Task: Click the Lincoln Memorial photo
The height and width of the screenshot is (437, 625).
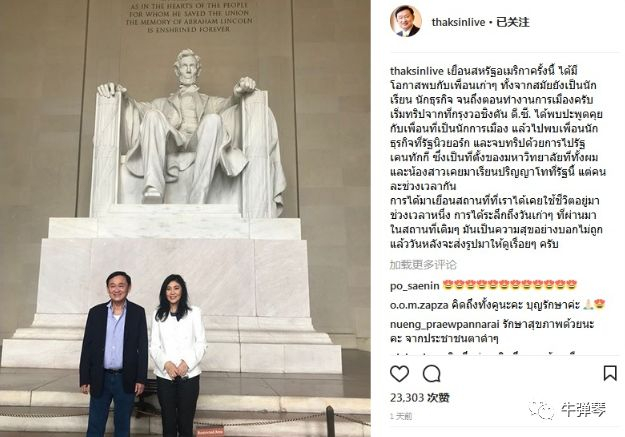Action: click(x=185, y=218)
